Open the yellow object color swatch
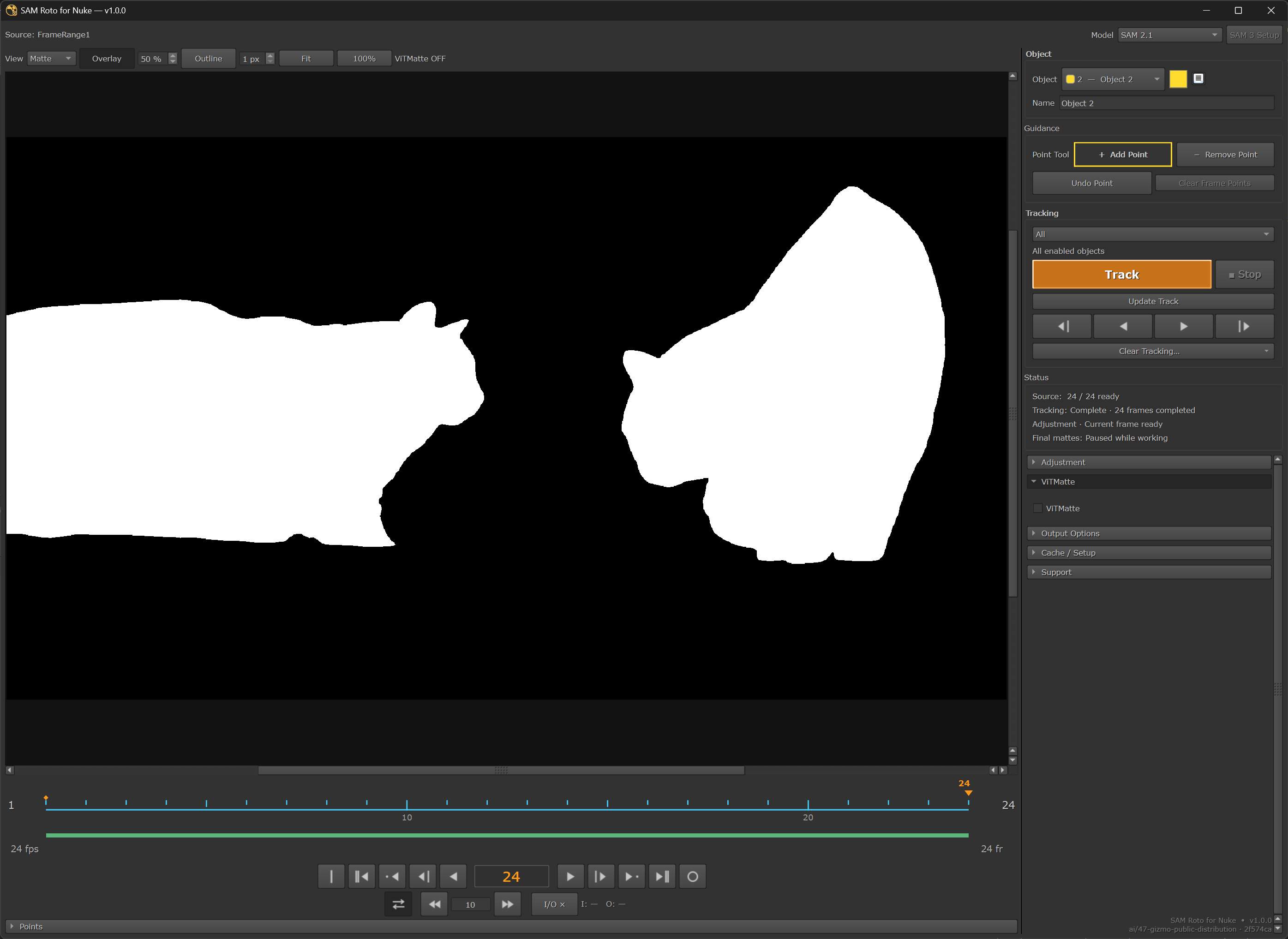The height and width of the screenshot is (939, 1288). coord(1178,79)
